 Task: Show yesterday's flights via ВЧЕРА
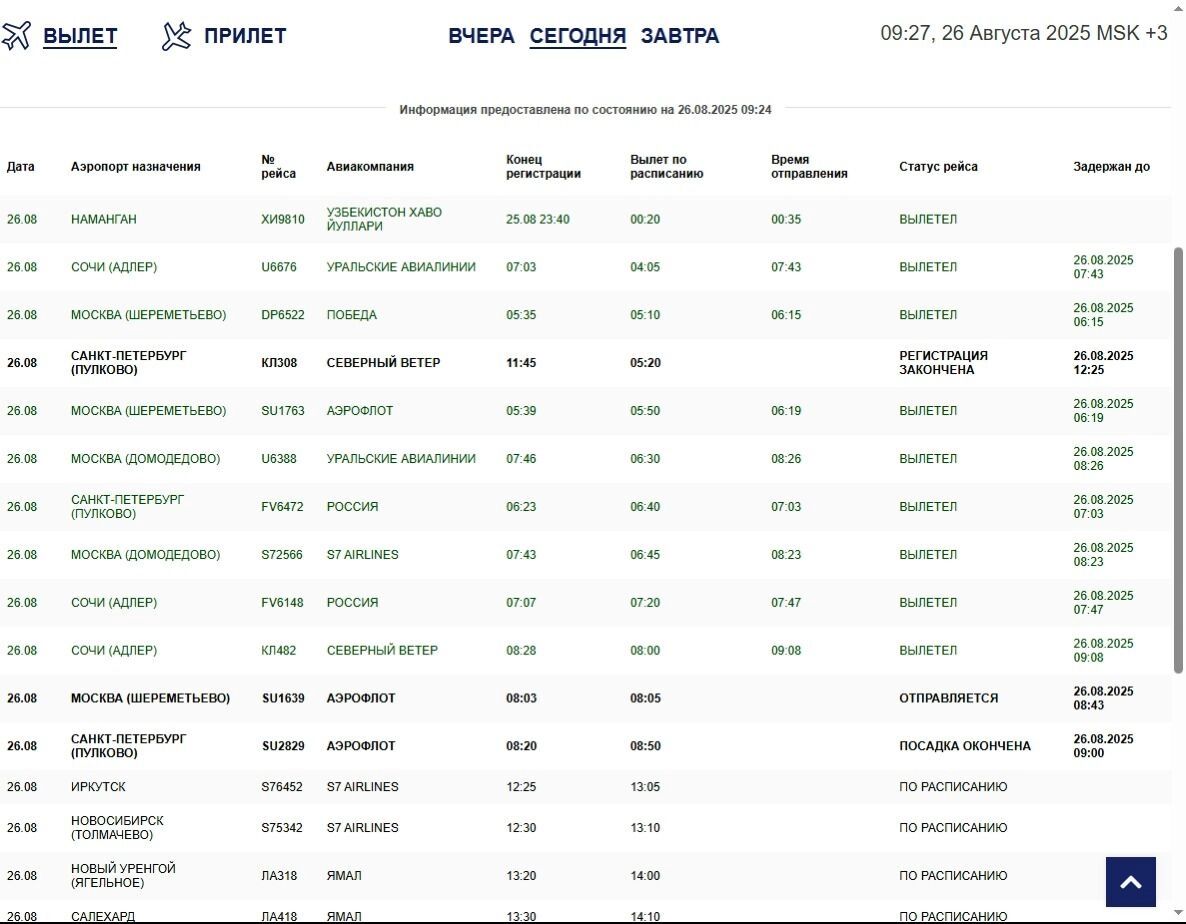point(481,36)
